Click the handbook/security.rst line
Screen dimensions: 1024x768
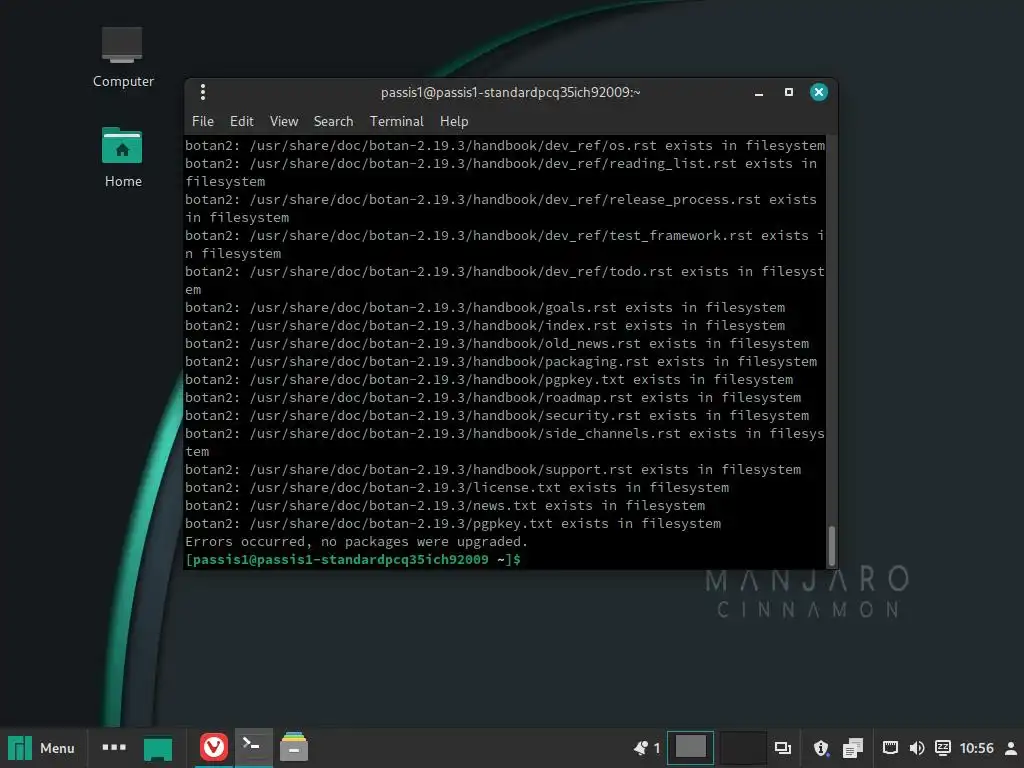point(497,415)
